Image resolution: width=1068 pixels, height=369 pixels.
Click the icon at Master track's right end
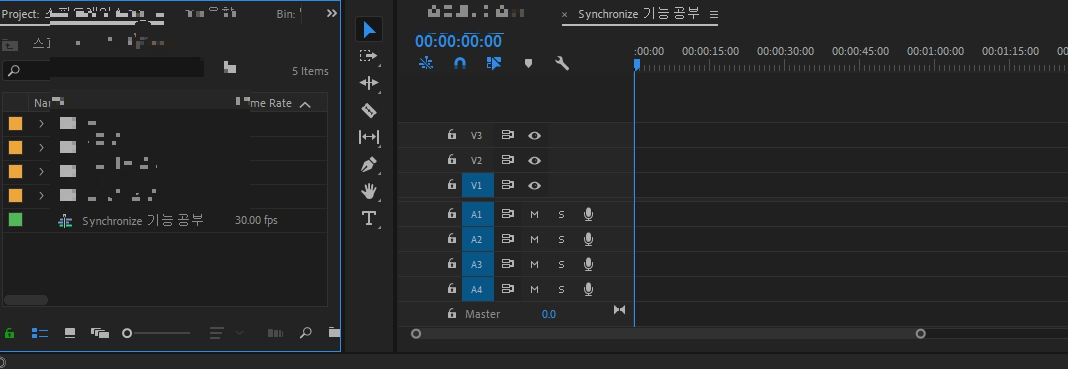(619, 310)
